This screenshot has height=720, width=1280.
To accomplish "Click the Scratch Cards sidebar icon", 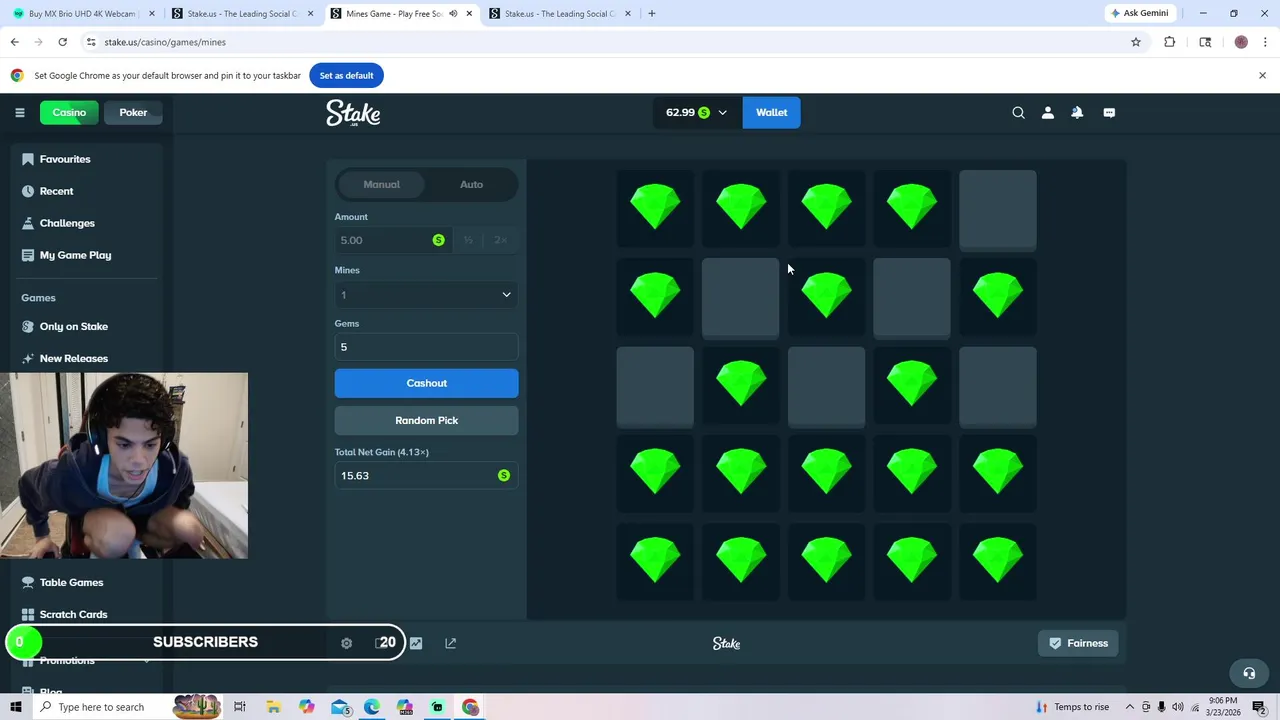I will coord(28,614).
